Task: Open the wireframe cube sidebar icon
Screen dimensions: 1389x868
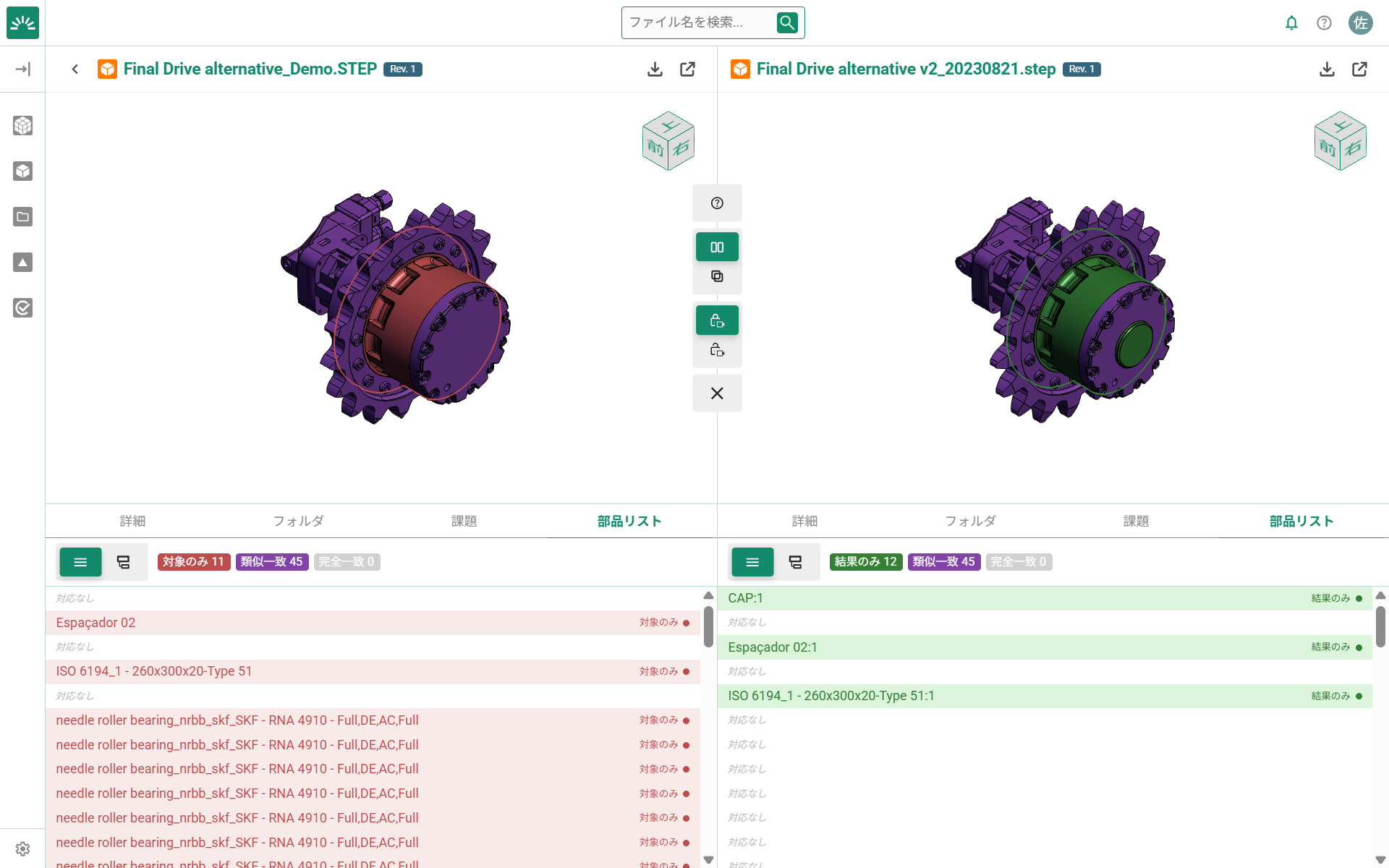Action: tap(22, 126)
